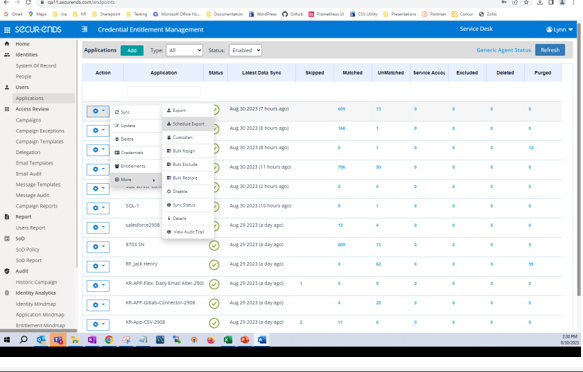This screenshot has width=583, height=372.
Task: Click the GitHub bookmark in bookmarks bar
Action: click(x=292, y=14)
